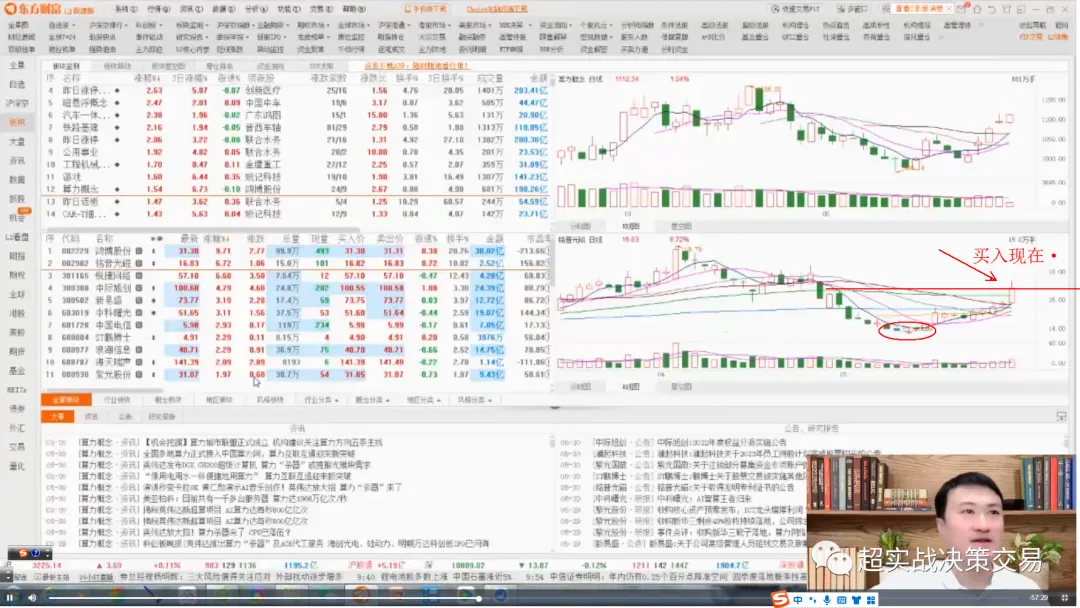Switch to 行业板块 tab

point(116,400)
